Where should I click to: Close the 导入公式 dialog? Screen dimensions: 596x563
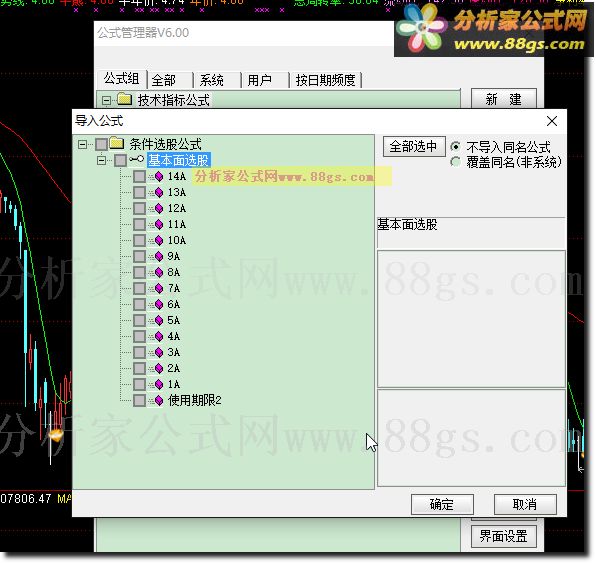click(x=552, y=121)
